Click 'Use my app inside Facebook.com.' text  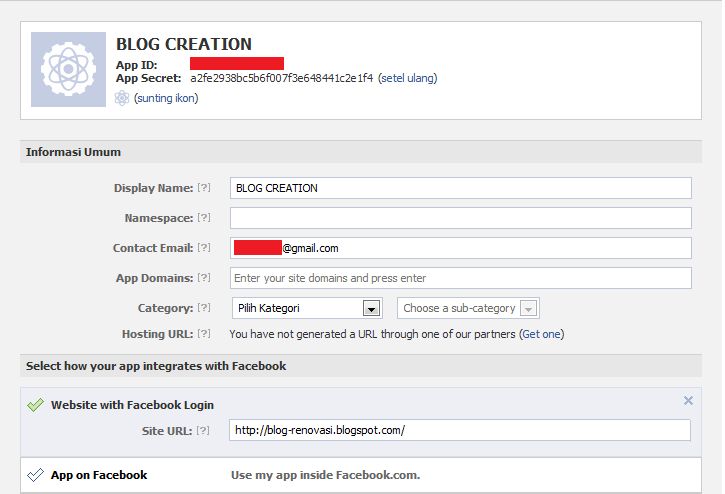[326, 475]
